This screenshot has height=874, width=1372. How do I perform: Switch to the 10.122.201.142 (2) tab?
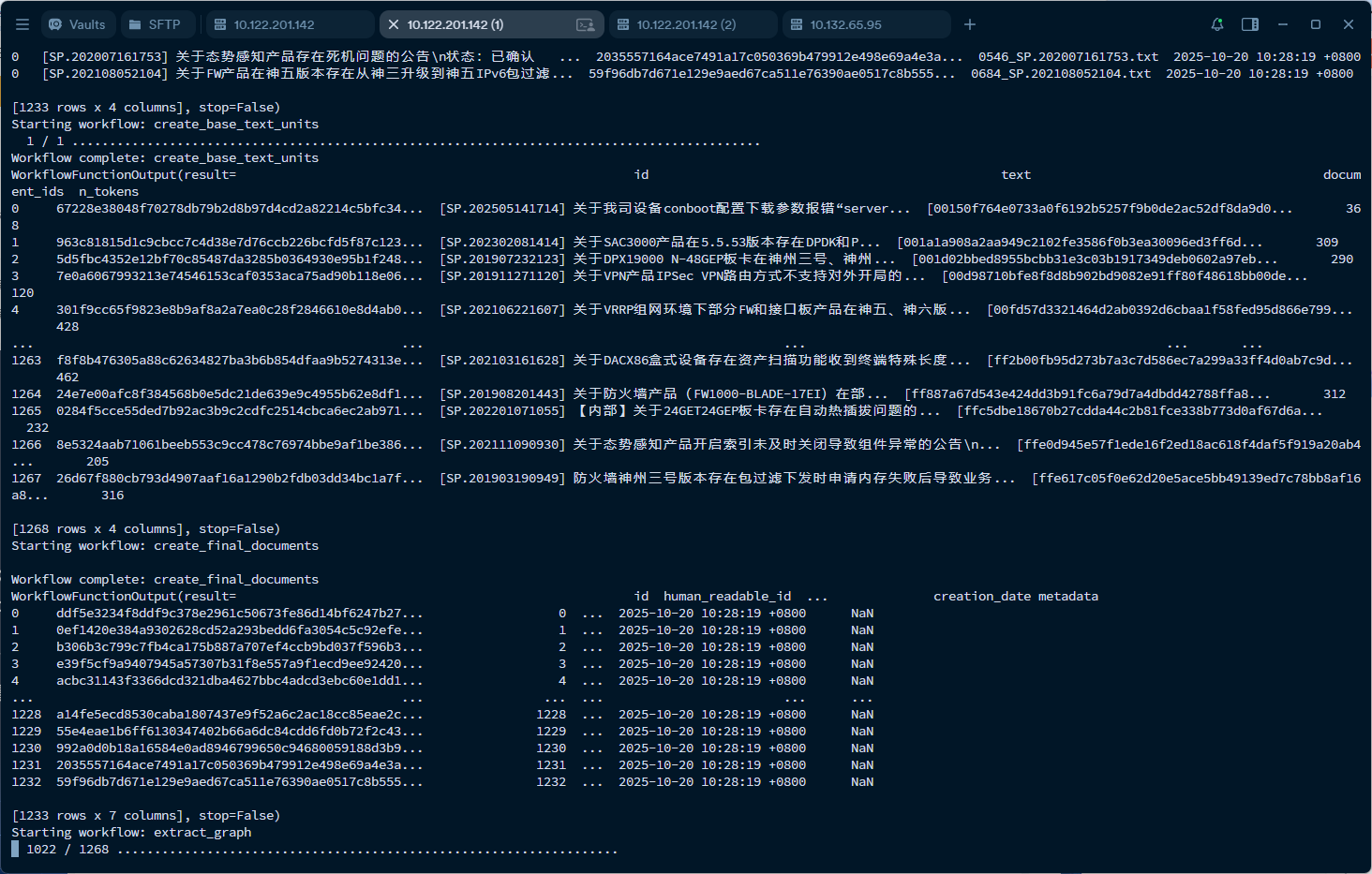pos(693,24)
